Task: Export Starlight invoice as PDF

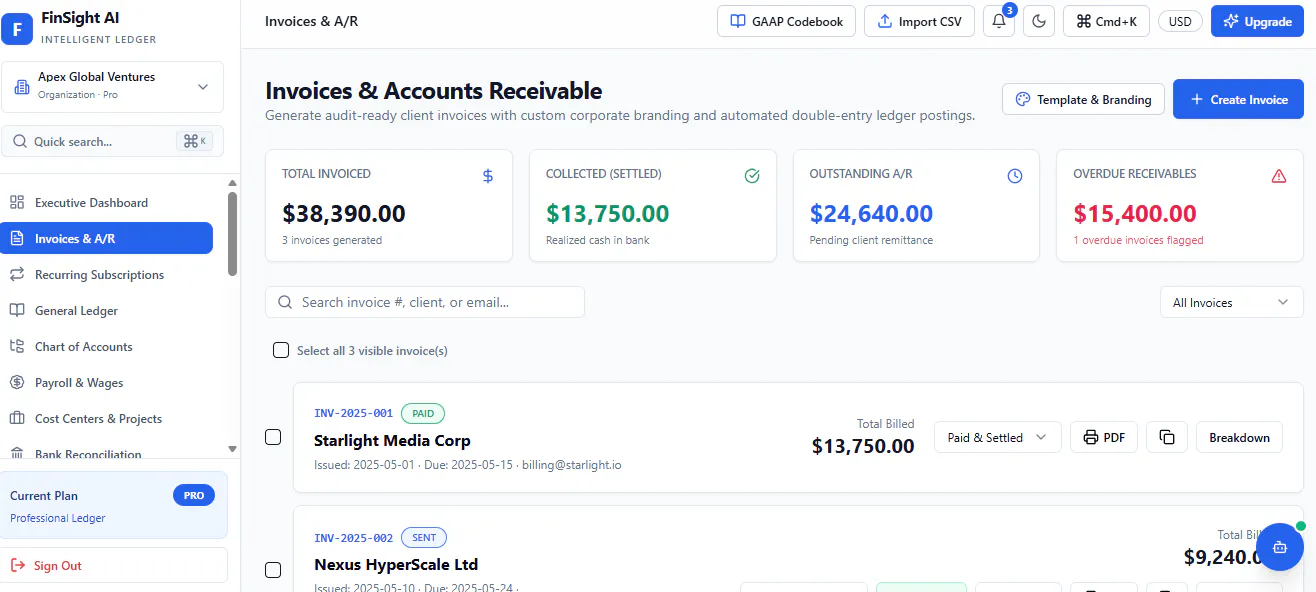Action: coord(1104,437)
